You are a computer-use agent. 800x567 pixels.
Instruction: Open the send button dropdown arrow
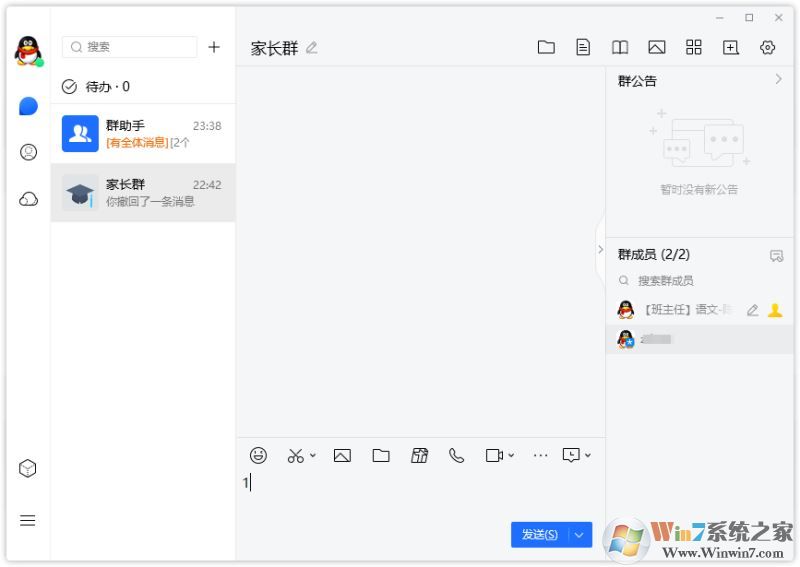[580, 535]
